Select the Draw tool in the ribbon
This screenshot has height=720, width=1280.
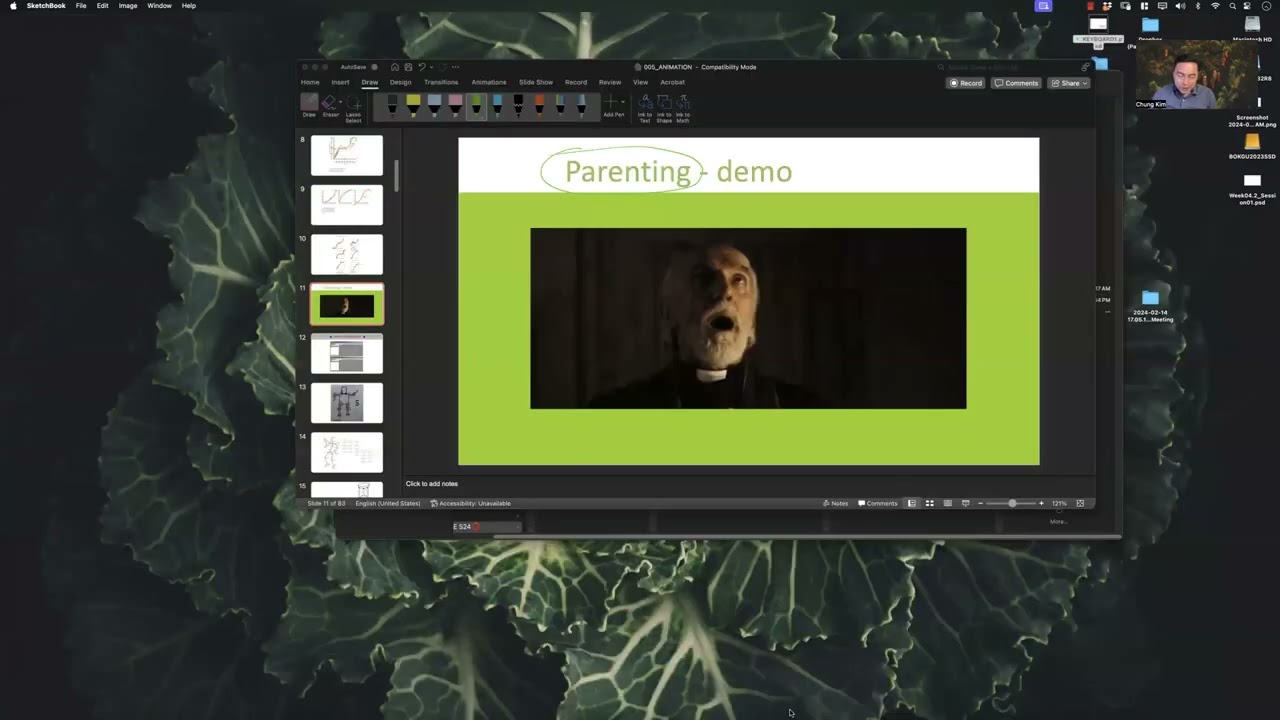[309, 106]
